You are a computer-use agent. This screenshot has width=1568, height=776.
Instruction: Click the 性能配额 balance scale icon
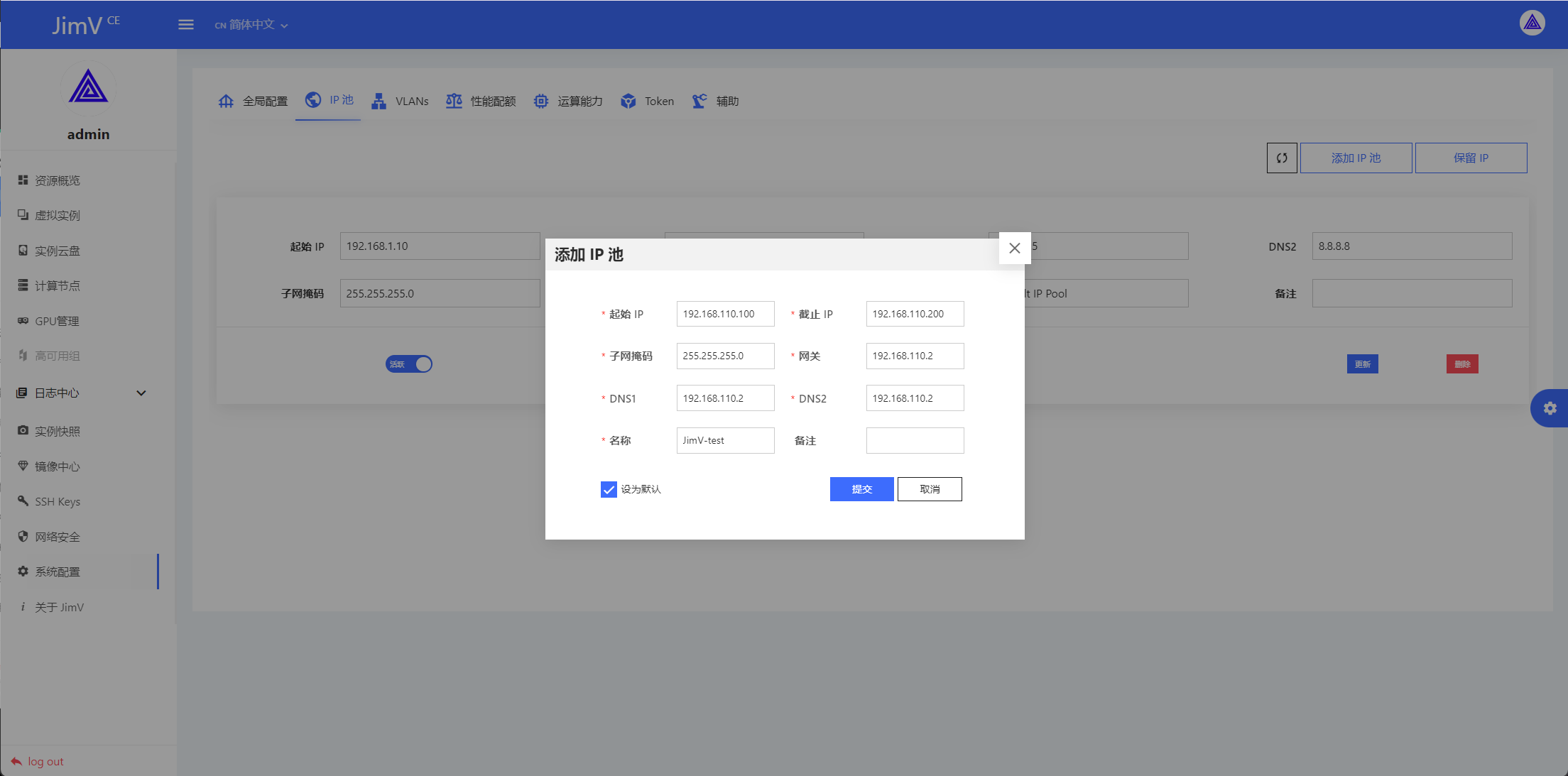pos(454,101)
